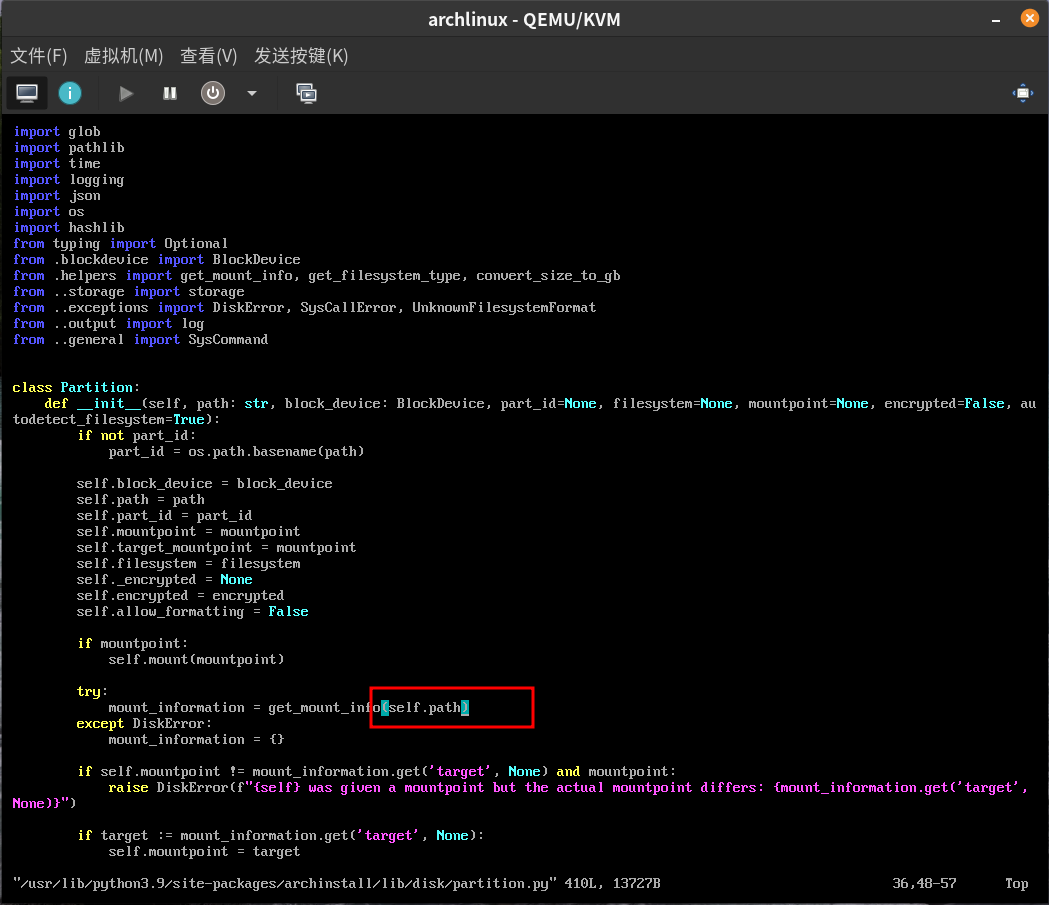Viewport: 1049px width, 905px height.
Task: Click on 'import logging' line
Action: click(69, 180)
